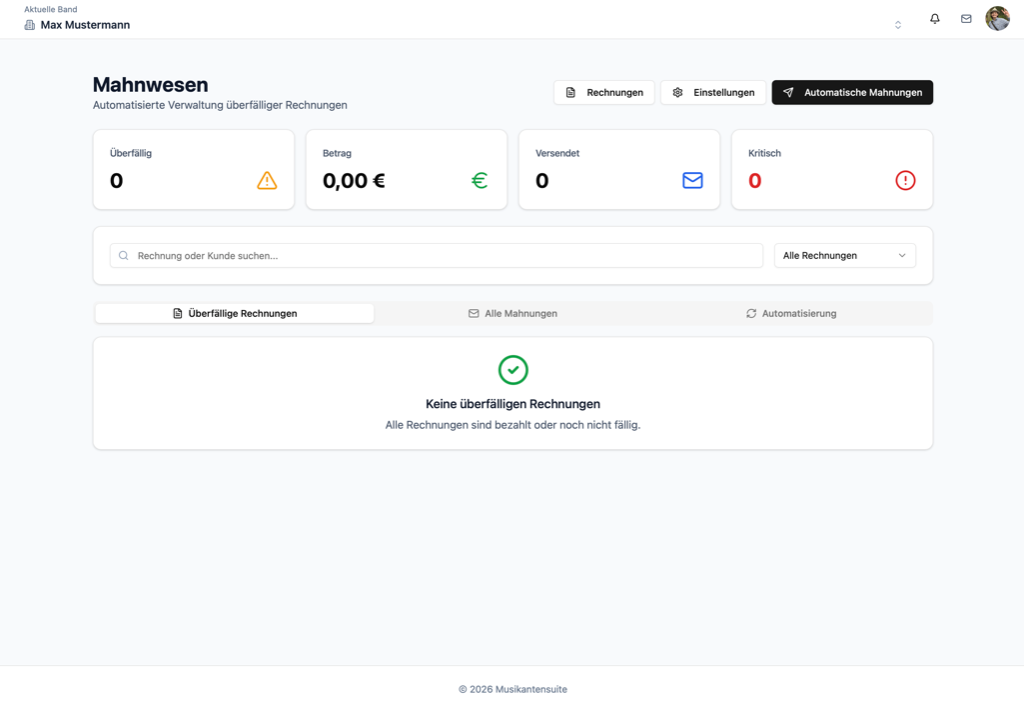Select the Überfällige Rechnungen tab
The width and height of the screenshot is (1024, 710).
234,314
